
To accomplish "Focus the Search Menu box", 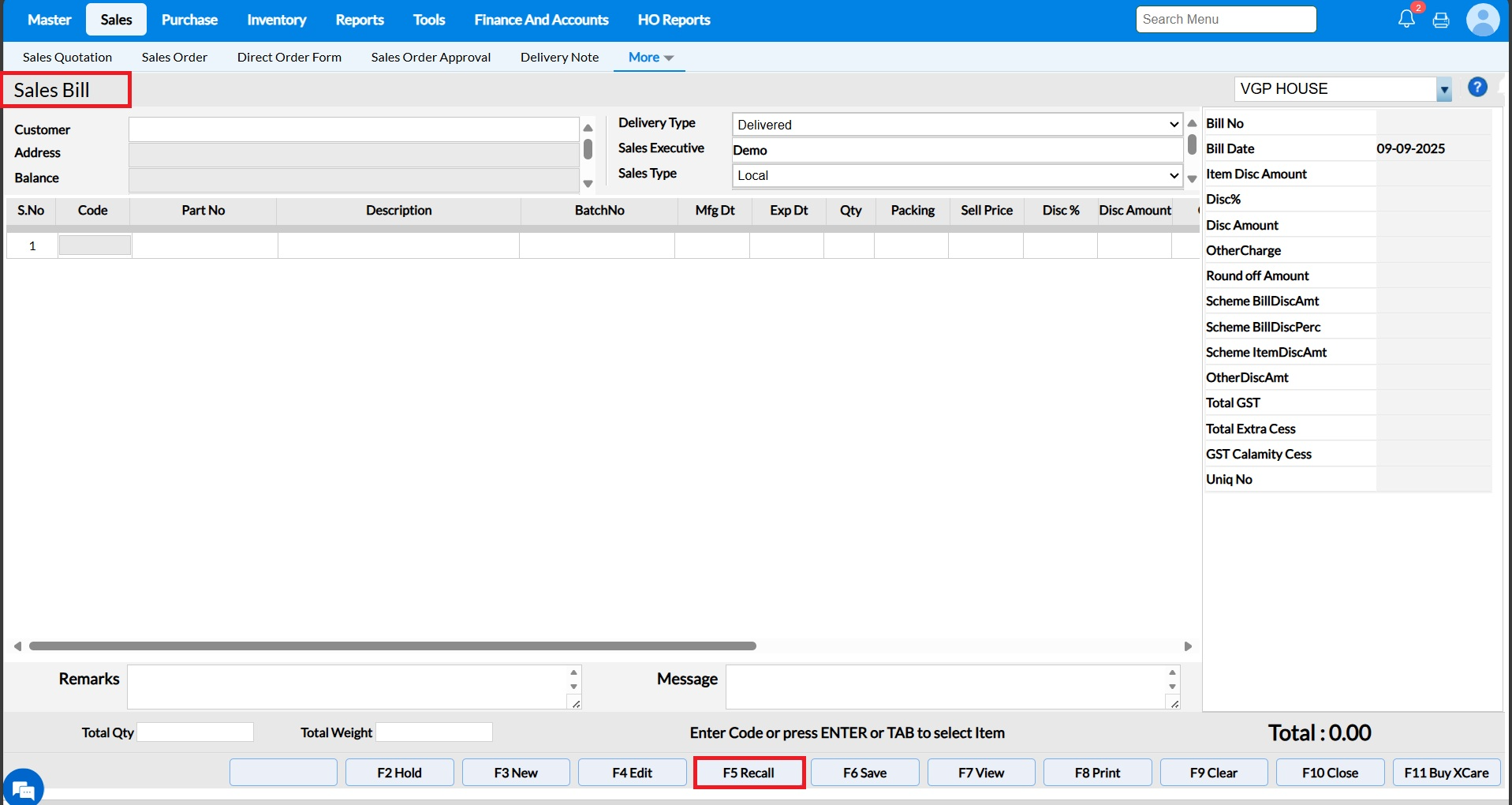I will click(1225, 20).
